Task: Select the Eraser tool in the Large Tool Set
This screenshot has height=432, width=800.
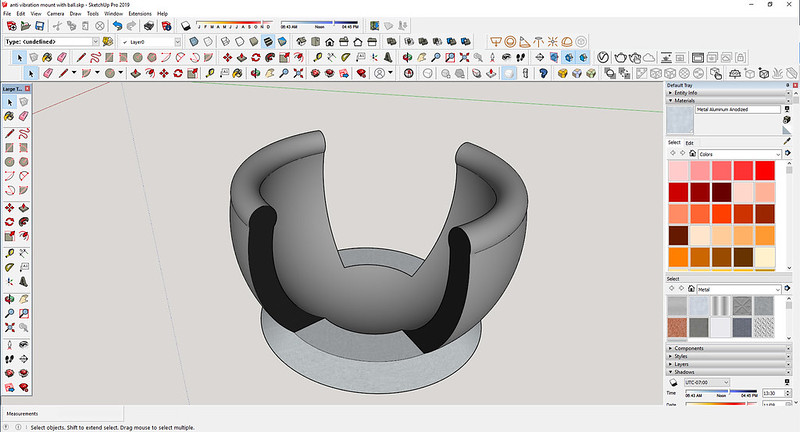Action: pyautogui.click(x=23, y=116)
